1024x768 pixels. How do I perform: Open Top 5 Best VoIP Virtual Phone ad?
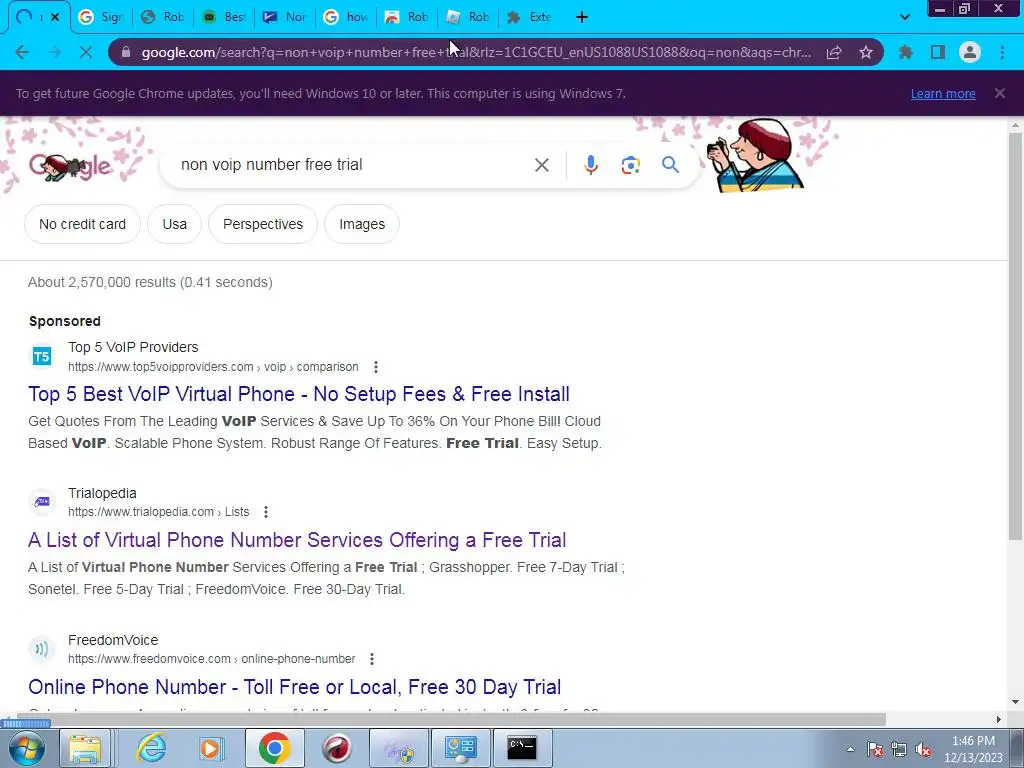[x=298, y=394]
